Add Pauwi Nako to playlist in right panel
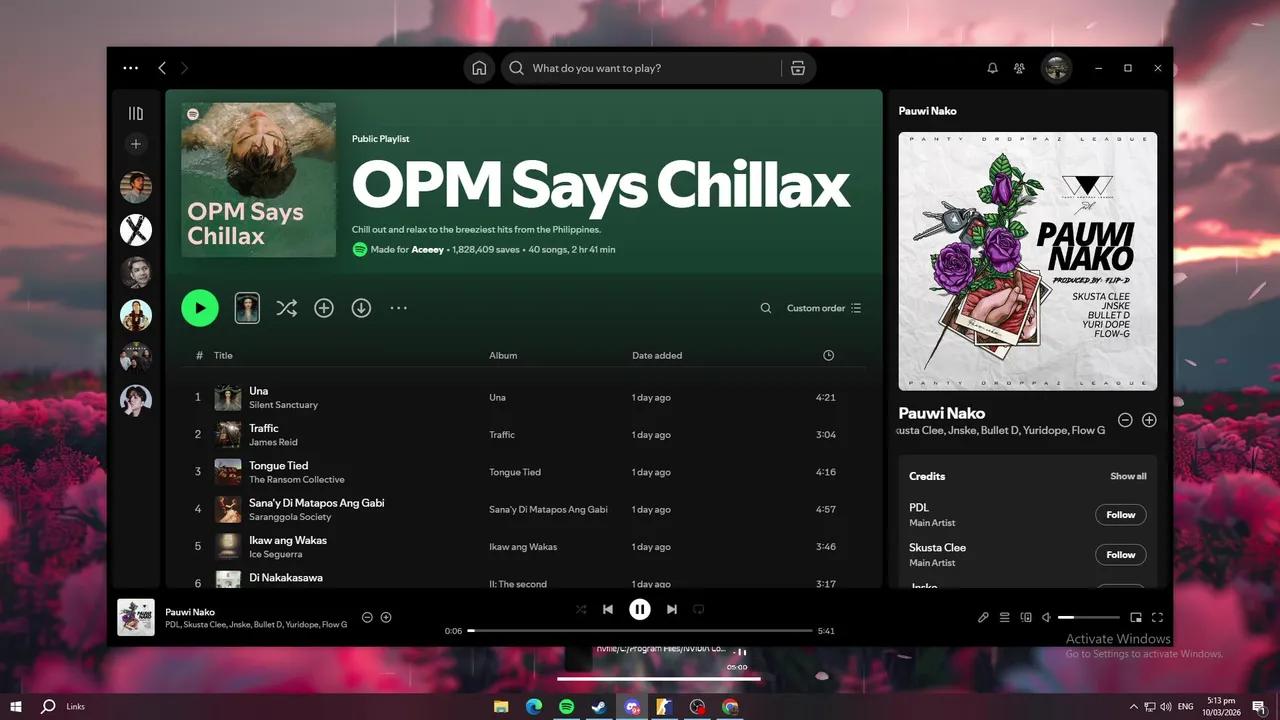1280x720 pixels. [1149, 420]
